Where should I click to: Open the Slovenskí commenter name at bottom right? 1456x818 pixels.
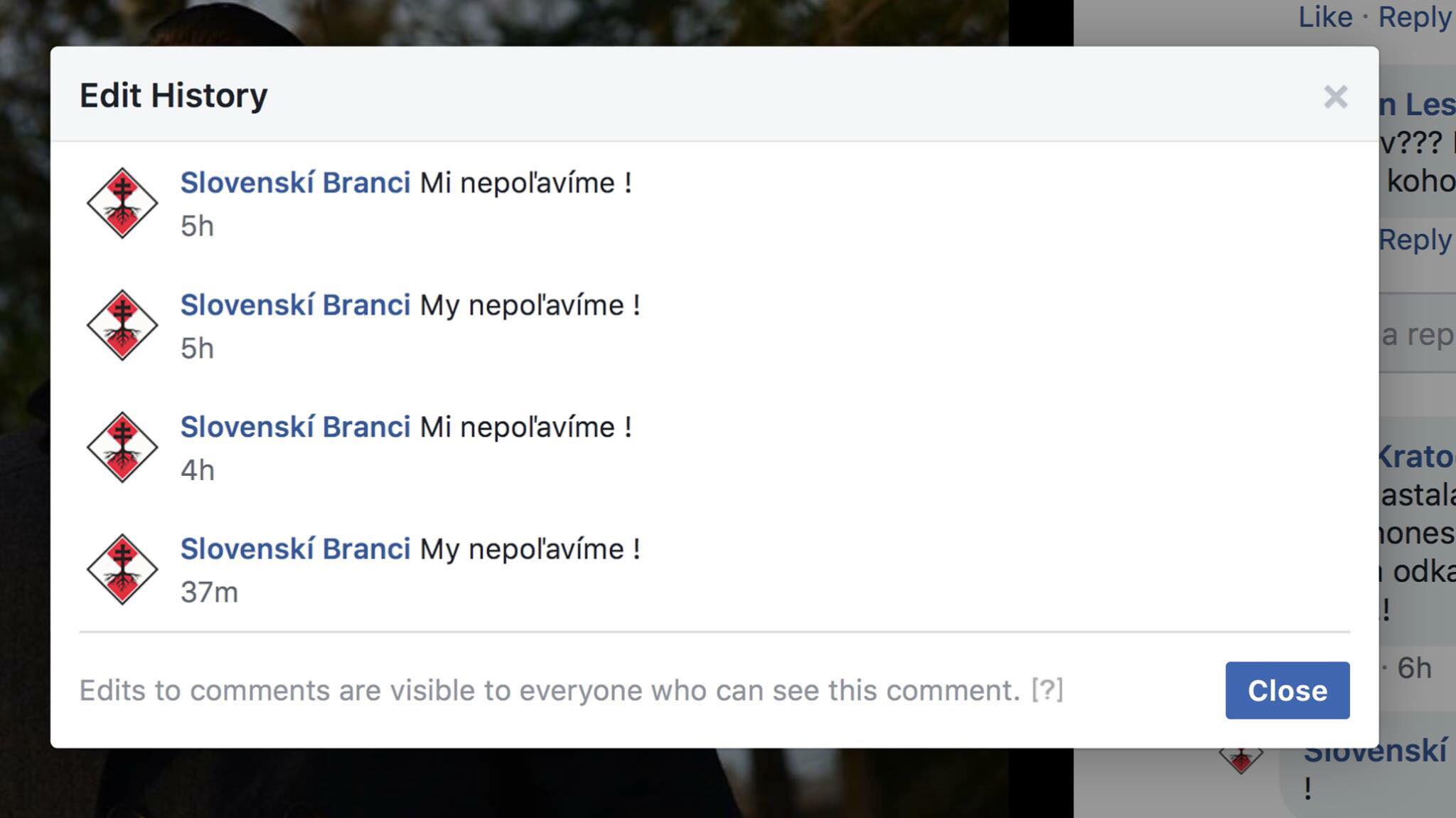point(1375,751)
